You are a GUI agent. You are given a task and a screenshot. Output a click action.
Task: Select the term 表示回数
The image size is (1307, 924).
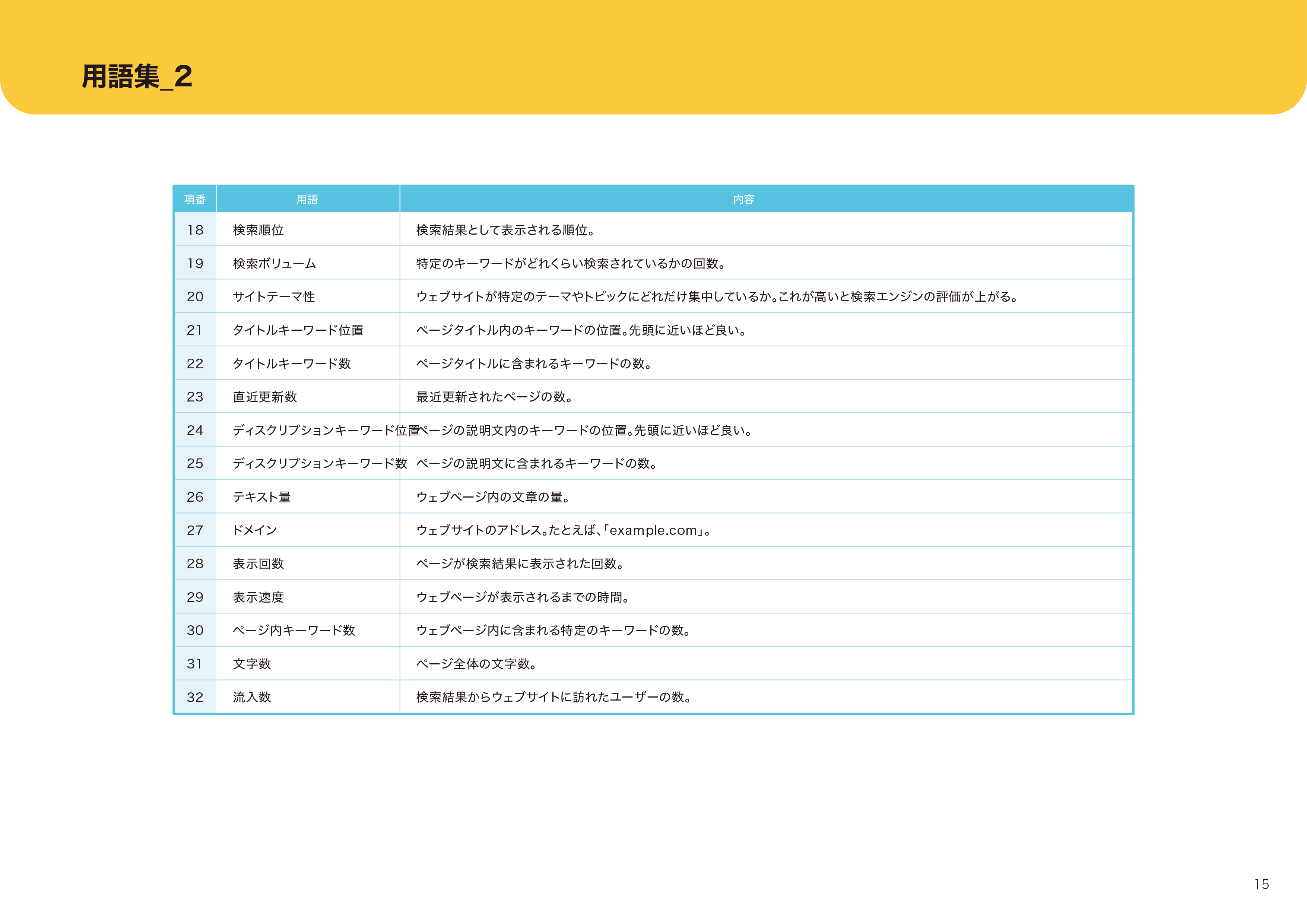tap(258, 563)
